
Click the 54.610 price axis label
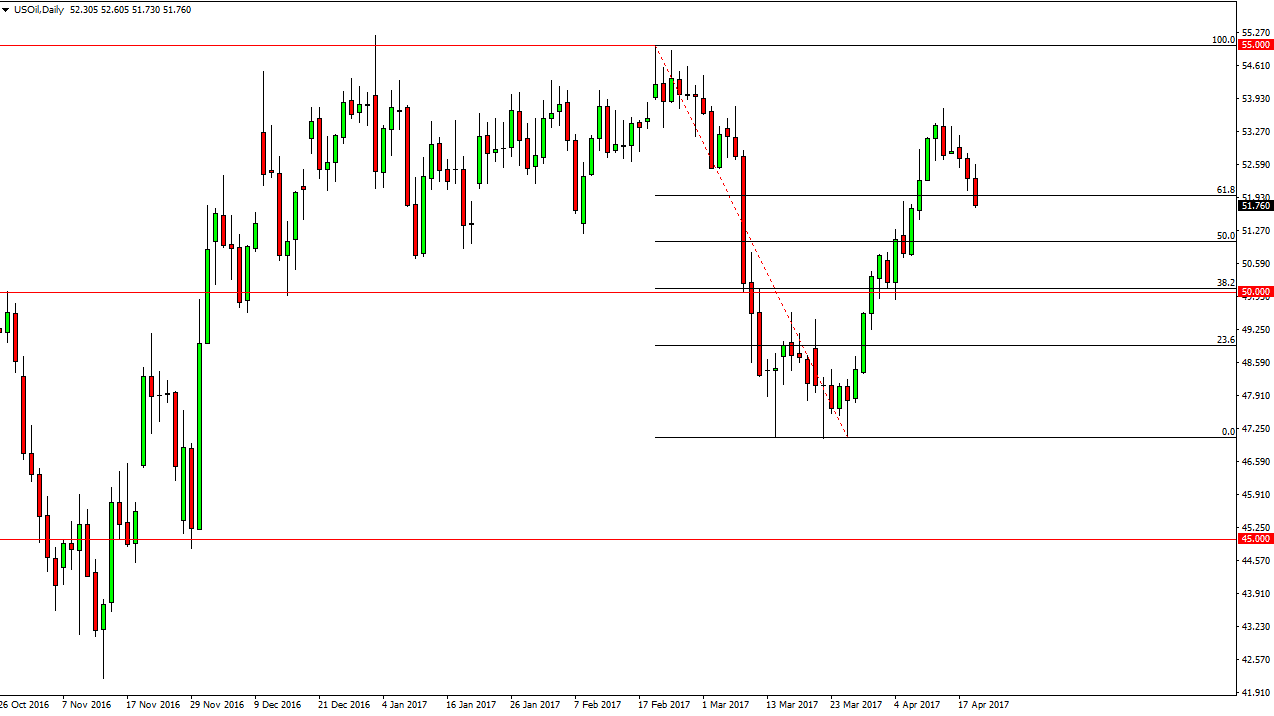(1256, 66)
